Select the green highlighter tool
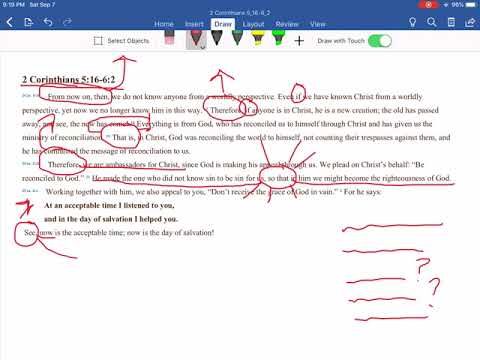Viewport: 480px width, 360px height. pos(278,38)
